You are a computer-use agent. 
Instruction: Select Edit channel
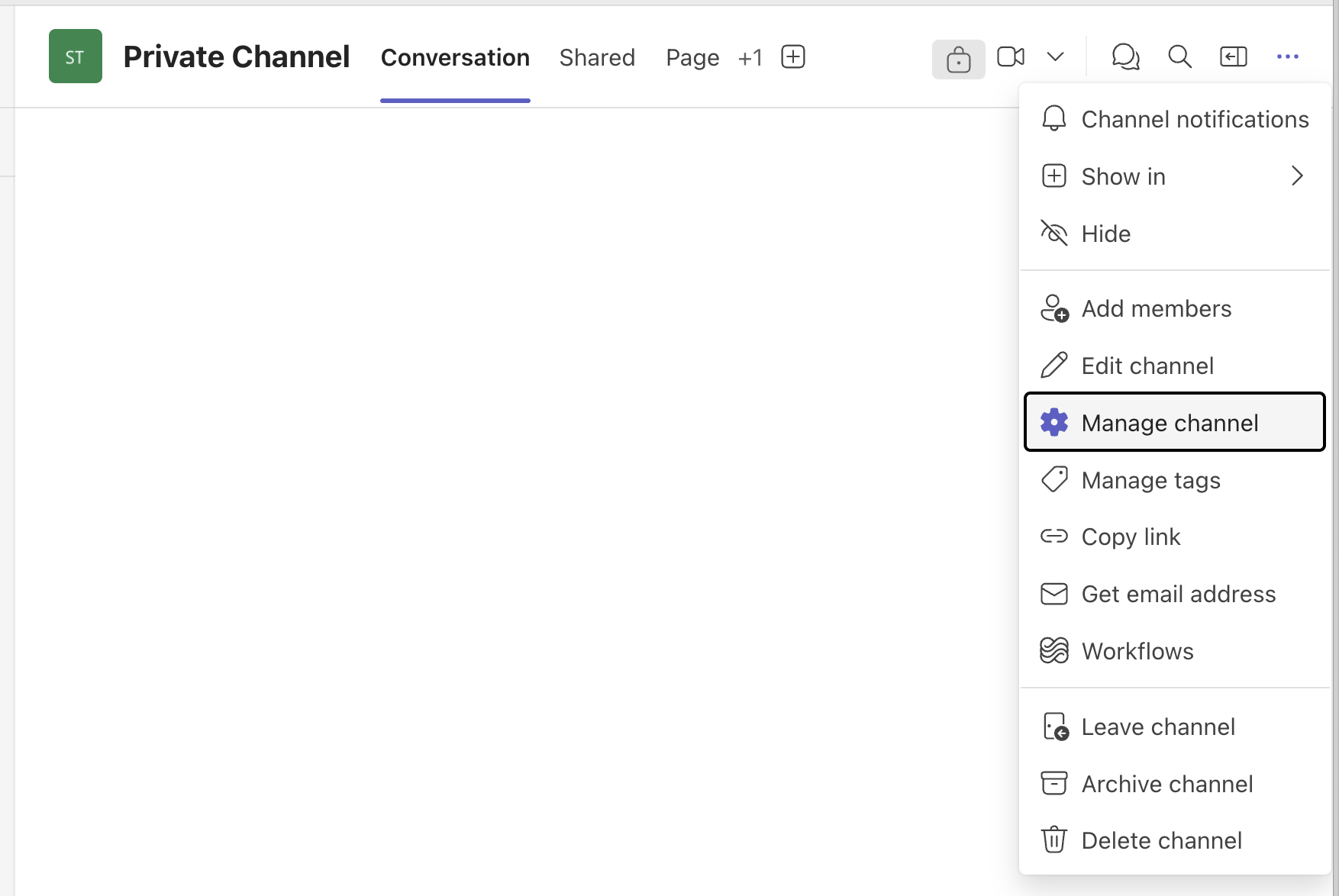(x=1175, y=366)
